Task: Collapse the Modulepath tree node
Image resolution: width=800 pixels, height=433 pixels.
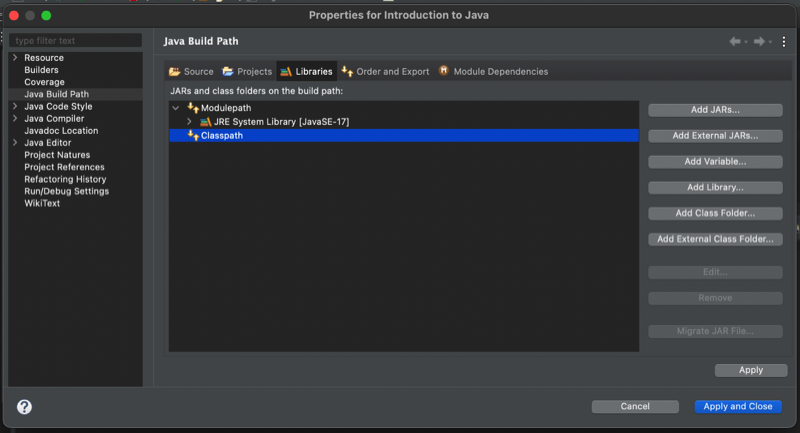Action: [x=176, y=107]
